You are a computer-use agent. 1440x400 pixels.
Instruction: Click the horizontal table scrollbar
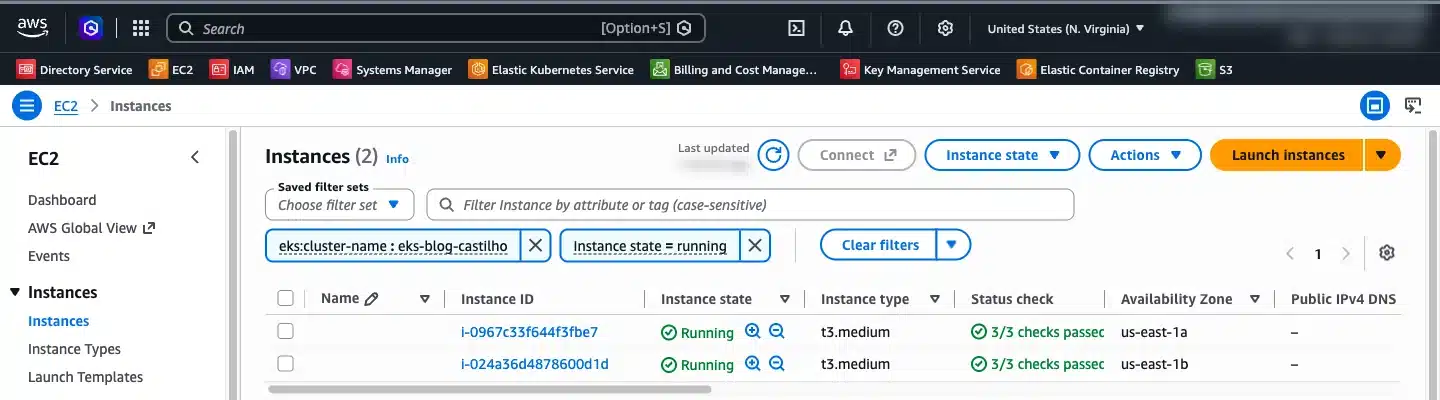point(490,389)
